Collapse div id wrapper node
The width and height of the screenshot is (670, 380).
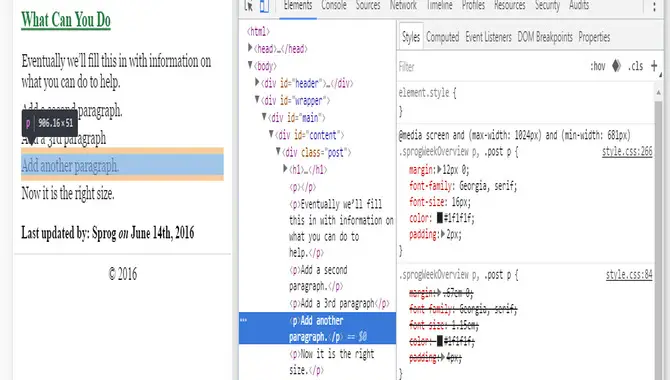click(x=257, y=99)
